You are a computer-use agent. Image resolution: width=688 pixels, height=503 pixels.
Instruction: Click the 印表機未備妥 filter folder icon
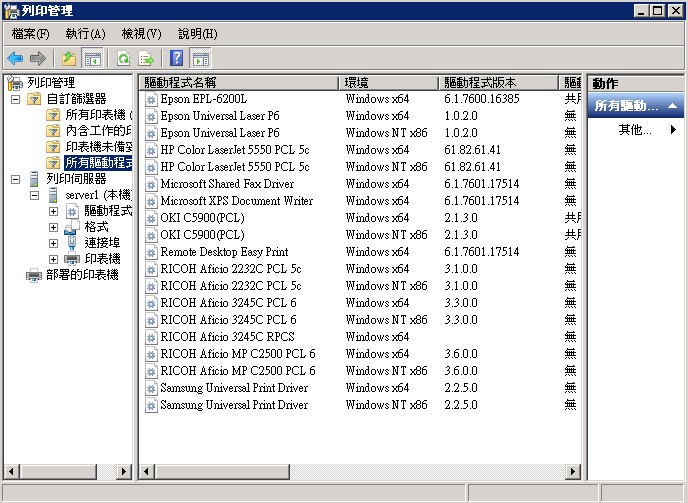pos(53,147)
